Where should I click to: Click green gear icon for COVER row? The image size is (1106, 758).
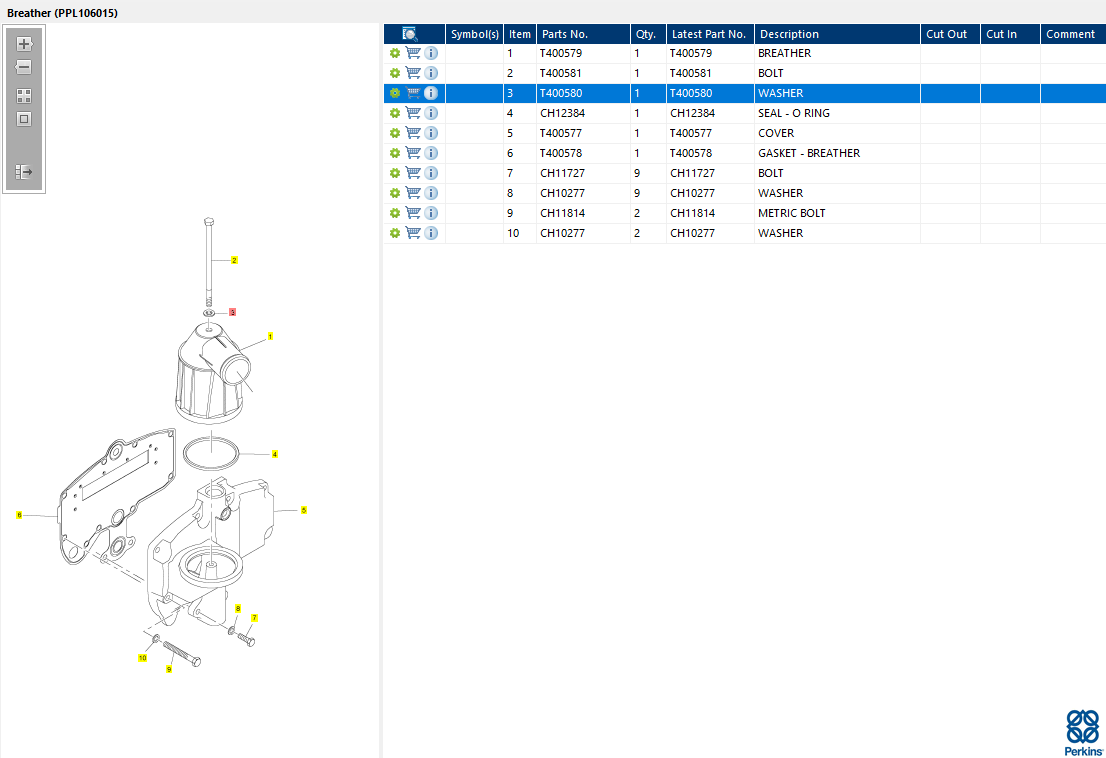(x=395, y=133)
